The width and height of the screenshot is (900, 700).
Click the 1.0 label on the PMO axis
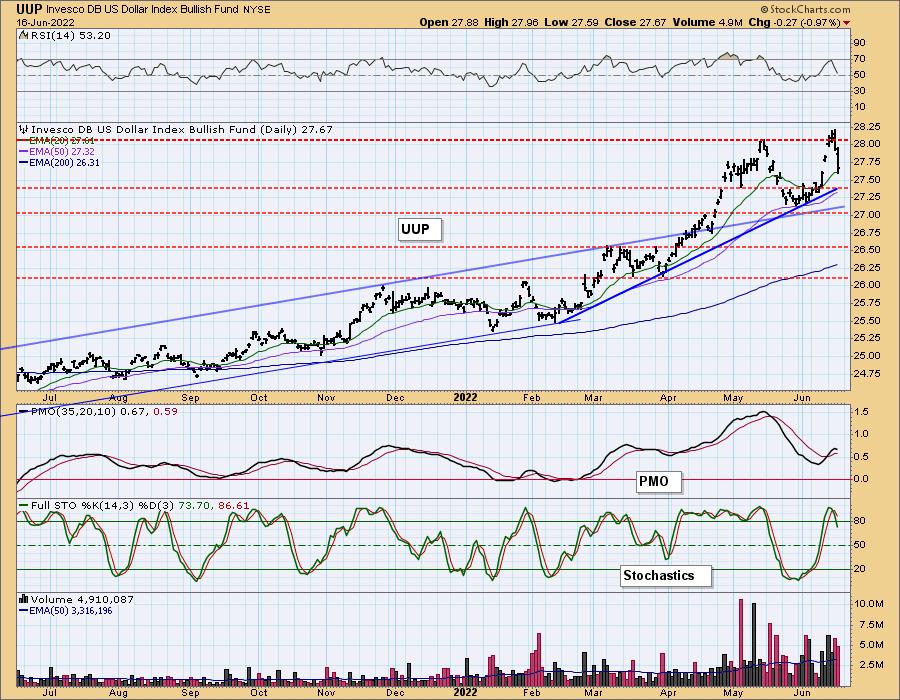[x=861, y=434]
